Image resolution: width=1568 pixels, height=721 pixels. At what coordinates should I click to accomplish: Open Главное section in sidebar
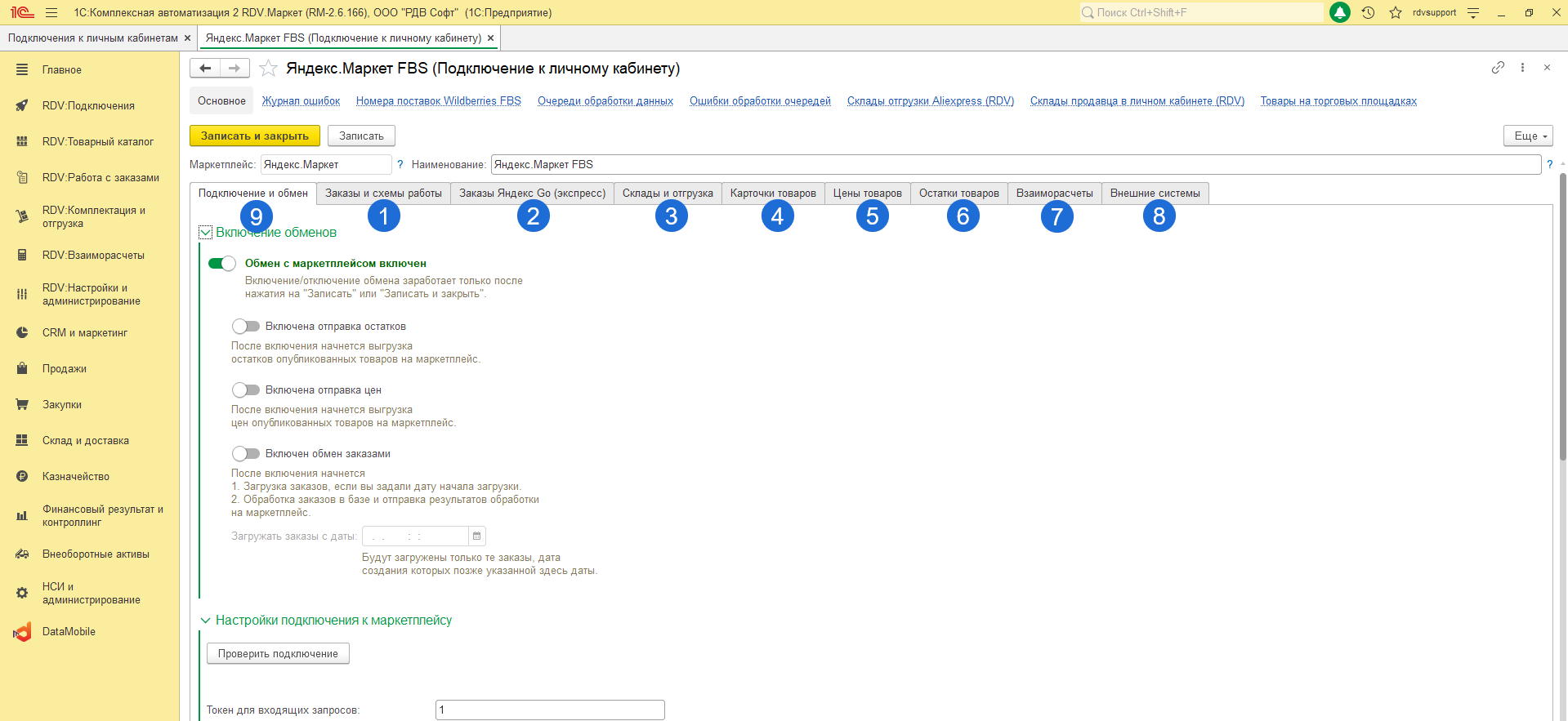tap(90, 69)
